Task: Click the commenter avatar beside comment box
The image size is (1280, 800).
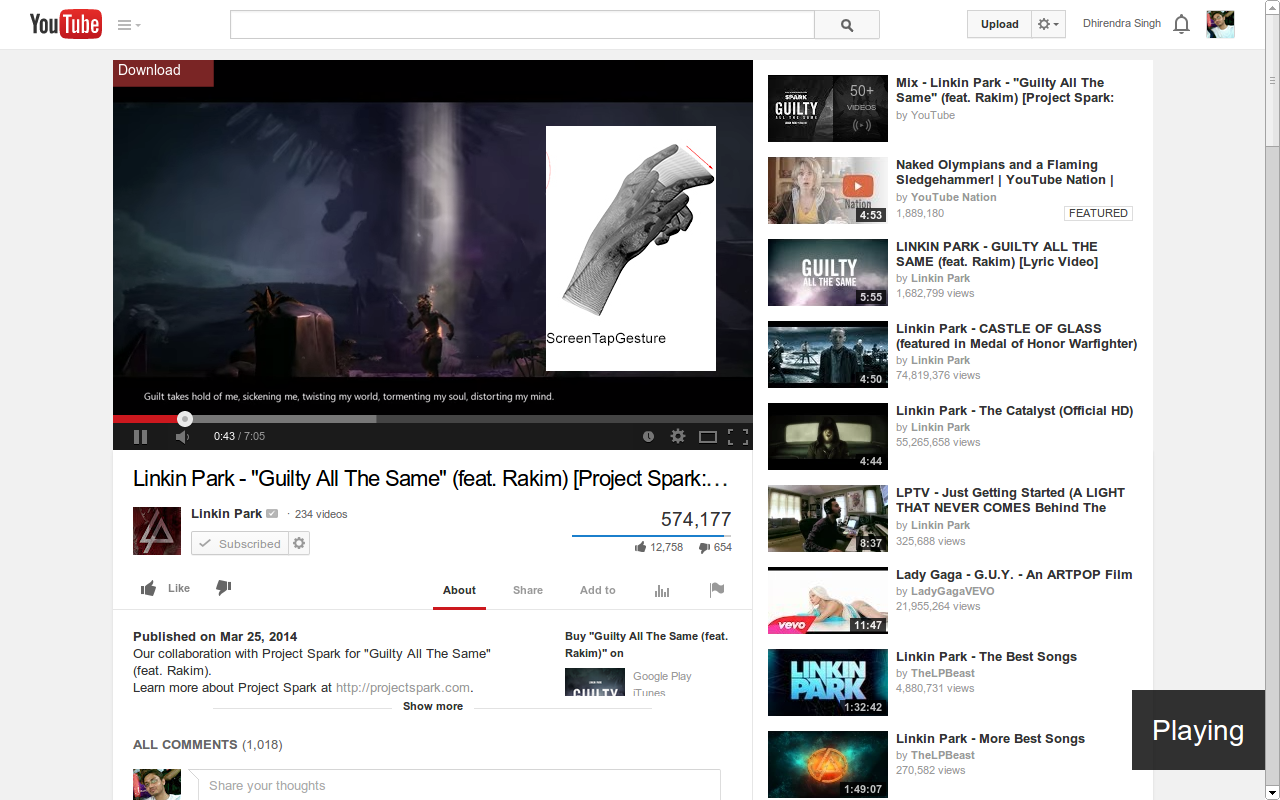Action: (157, 784)
